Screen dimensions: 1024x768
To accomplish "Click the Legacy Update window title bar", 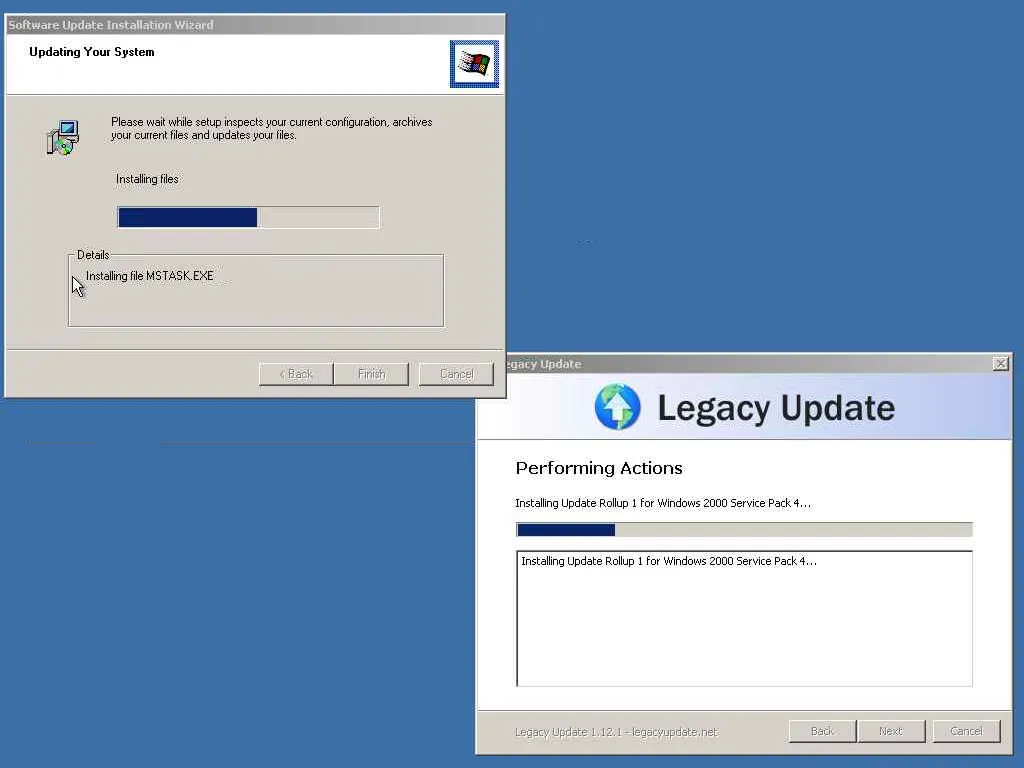I will pos(744,364).
